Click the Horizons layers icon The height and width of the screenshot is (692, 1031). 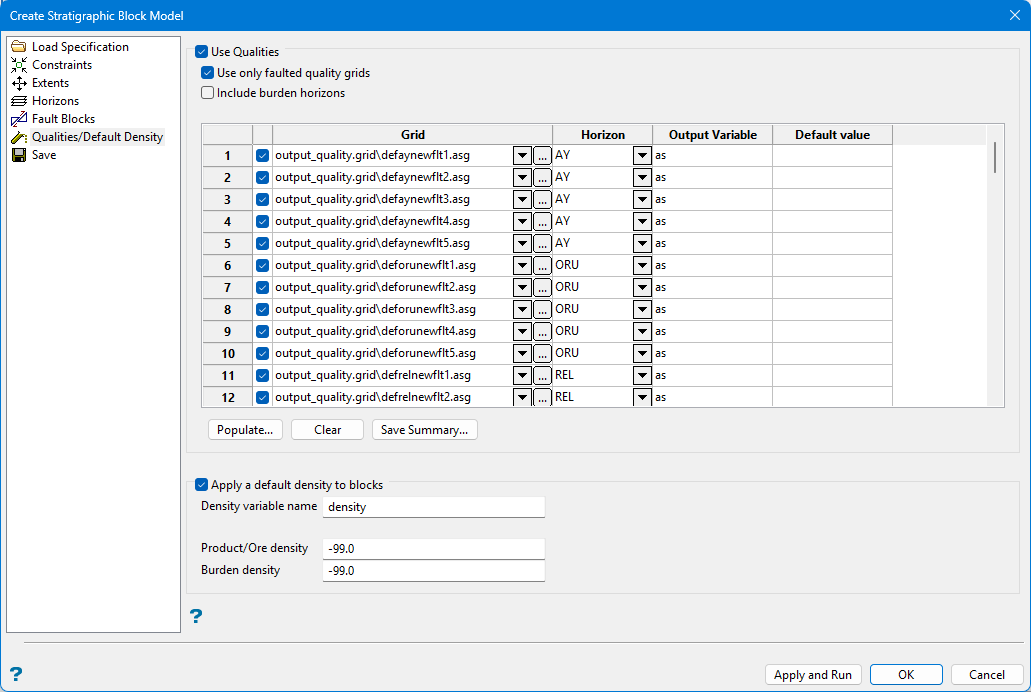(19, 101)
